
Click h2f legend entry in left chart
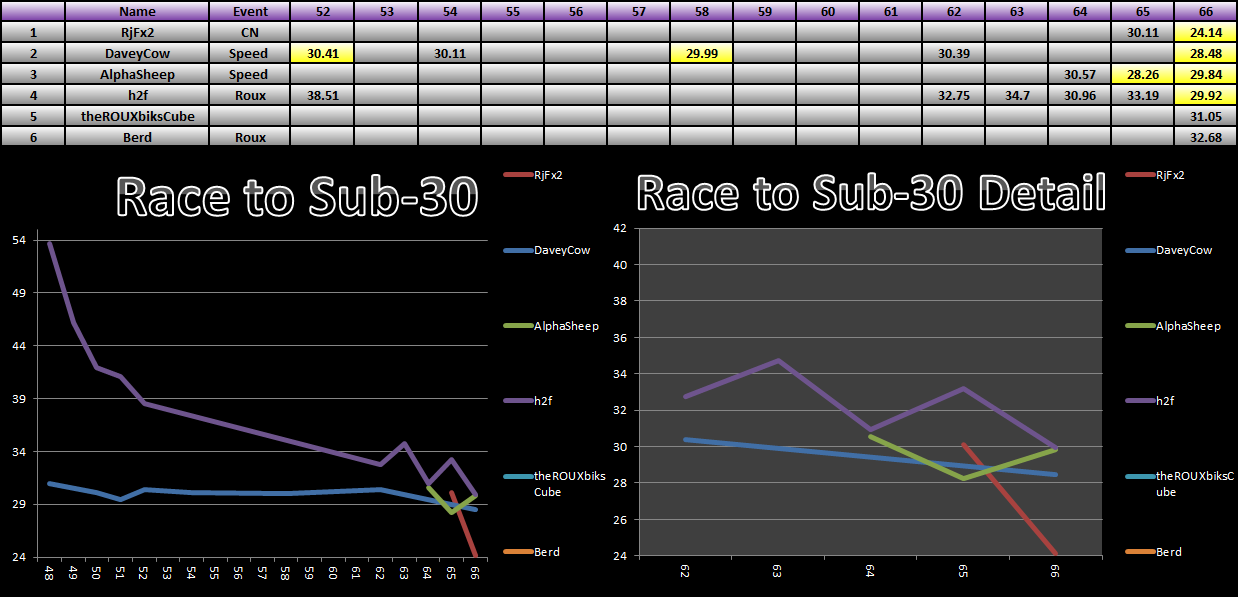click(x=530, y=400)
